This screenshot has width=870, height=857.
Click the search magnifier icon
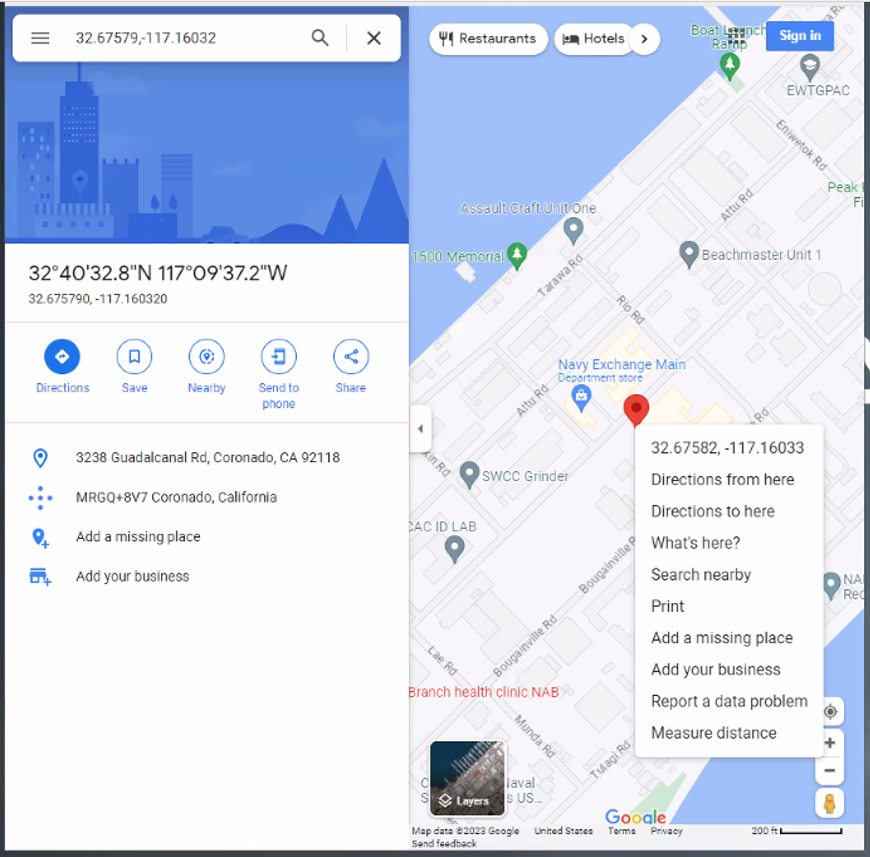point(320,38)
